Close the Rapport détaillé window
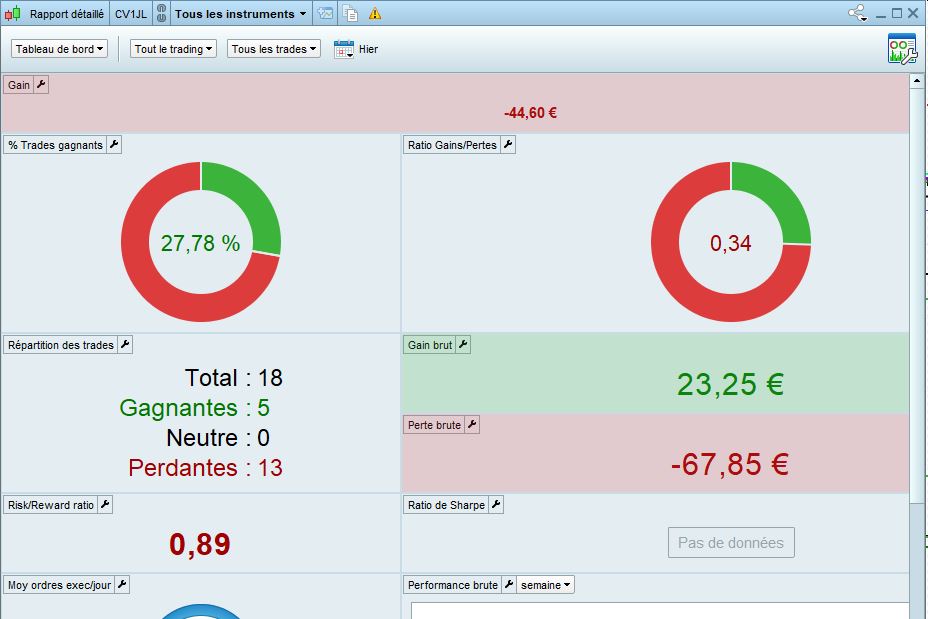The image size is (928, 619). coord(913,13)
